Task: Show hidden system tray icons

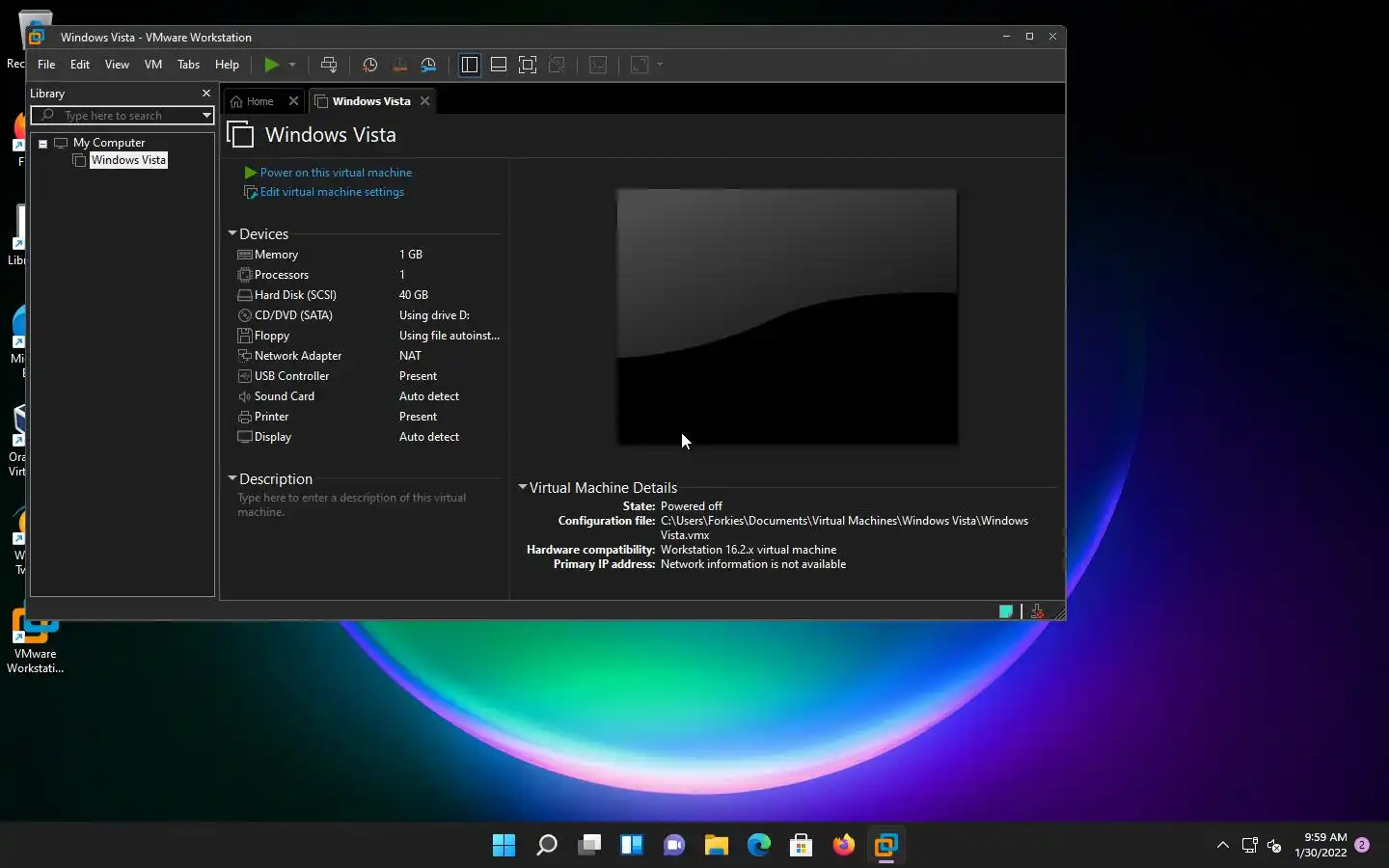Action: click(1223, 845)
